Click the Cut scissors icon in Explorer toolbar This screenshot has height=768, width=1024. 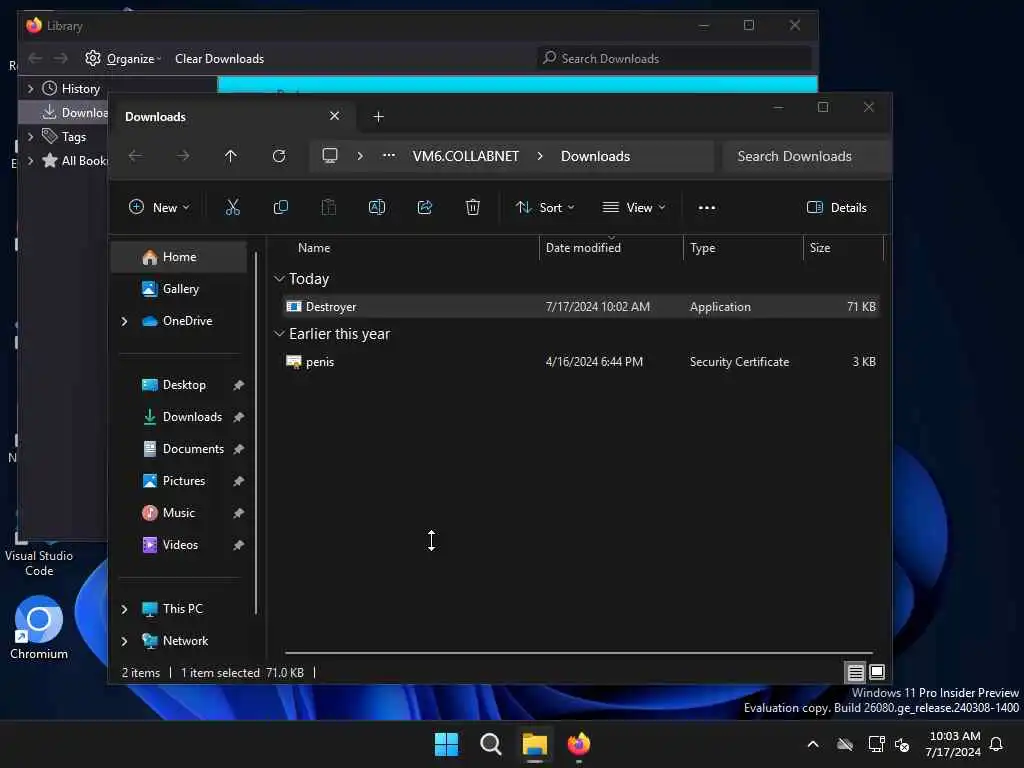(x=232, y=208)
